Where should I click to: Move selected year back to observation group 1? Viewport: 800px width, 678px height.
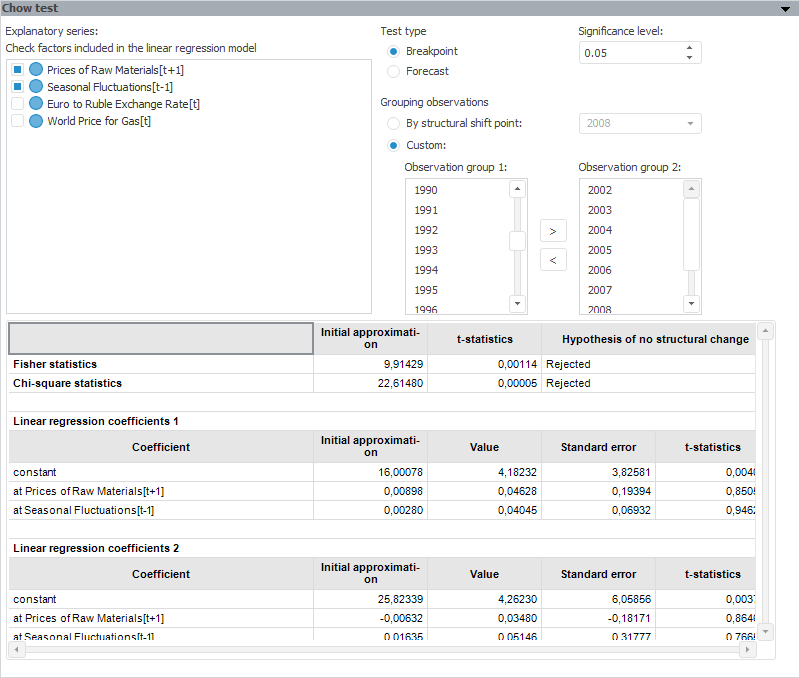pyautogui.click(x=552, y=260)
